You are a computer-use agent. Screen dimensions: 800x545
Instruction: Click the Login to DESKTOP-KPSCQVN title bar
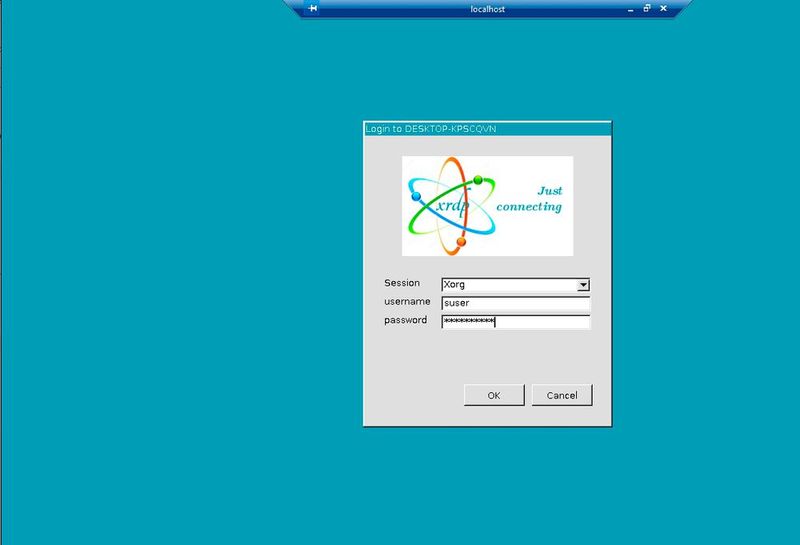487,129
